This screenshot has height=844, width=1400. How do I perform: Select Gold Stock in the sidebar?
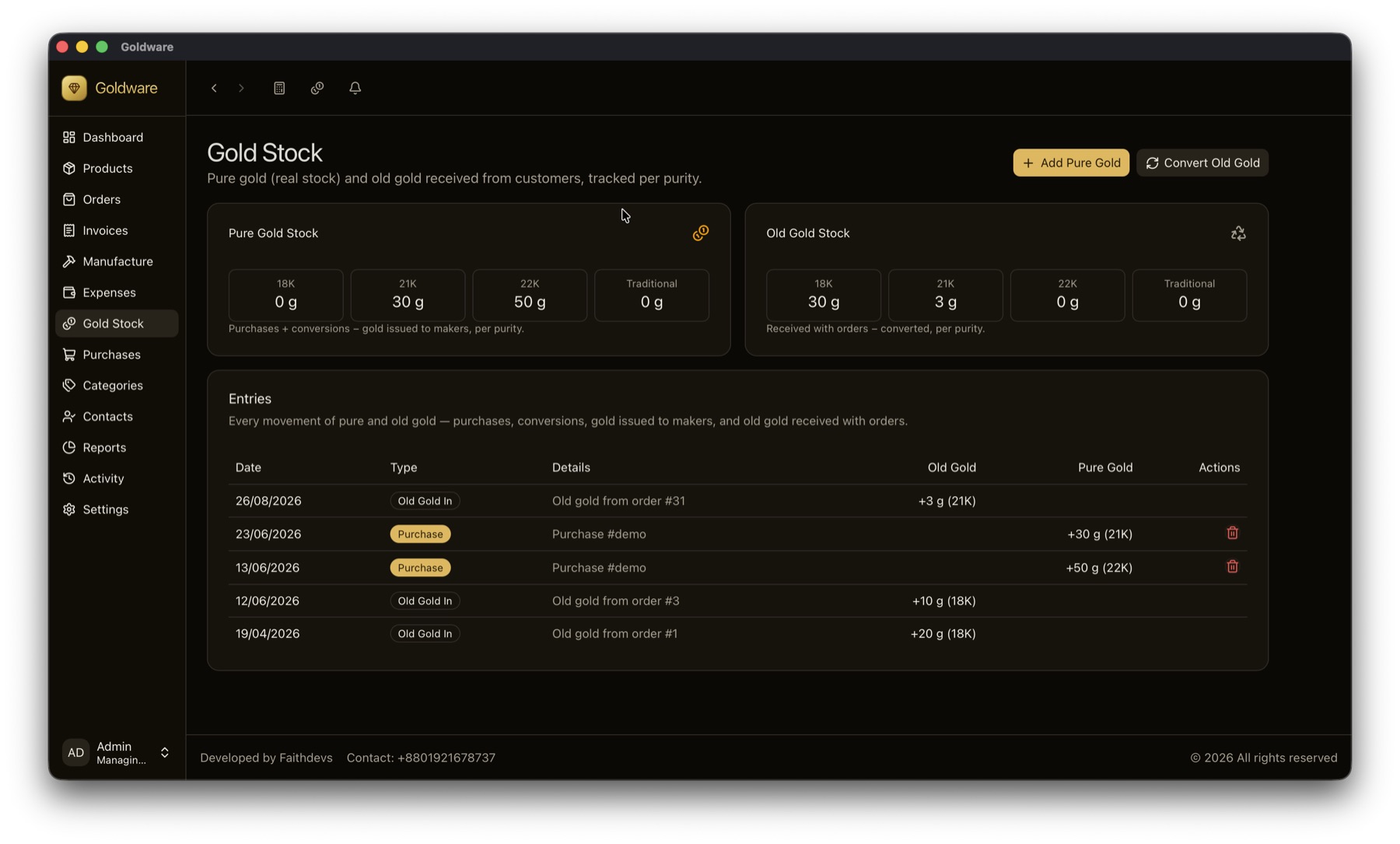coord(117,324)
